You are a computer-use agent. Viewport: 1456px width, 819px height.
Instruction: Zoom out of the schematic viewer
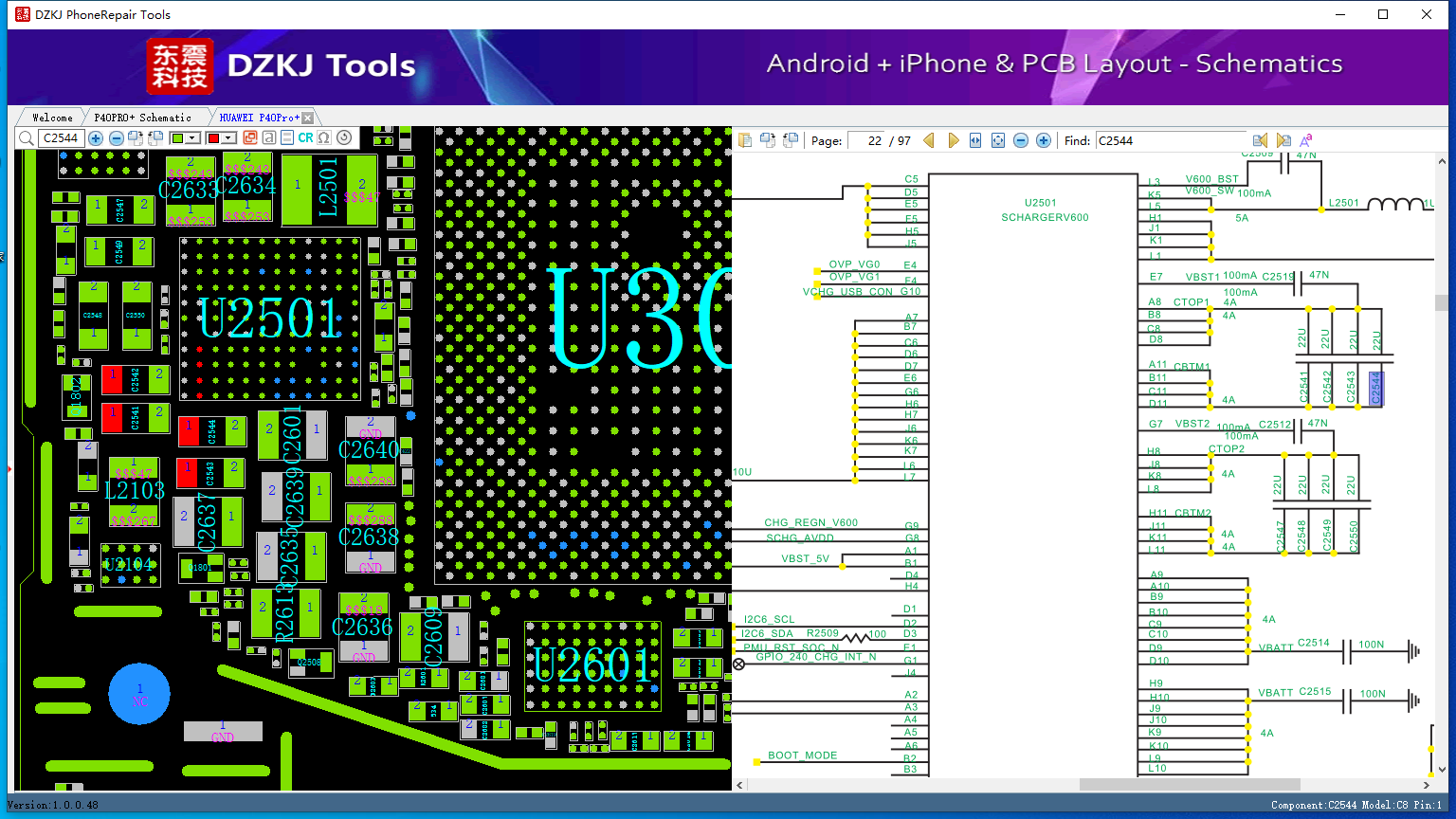[1021, 140]
